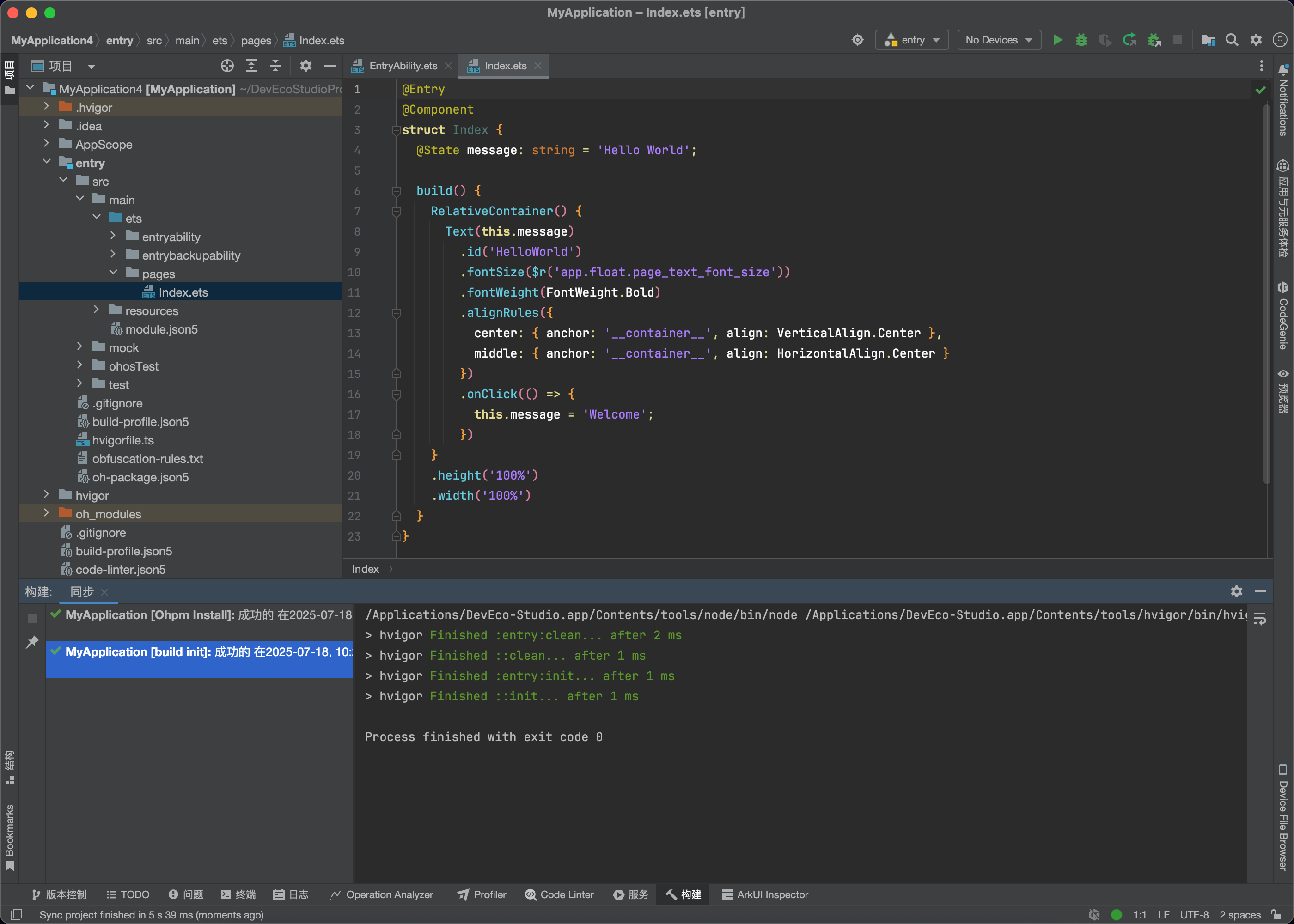Close the 同步 build tab
Image resolution: width=1294 pixels, height=924 pixels.
pyautogui.click(x=104, y=592)
